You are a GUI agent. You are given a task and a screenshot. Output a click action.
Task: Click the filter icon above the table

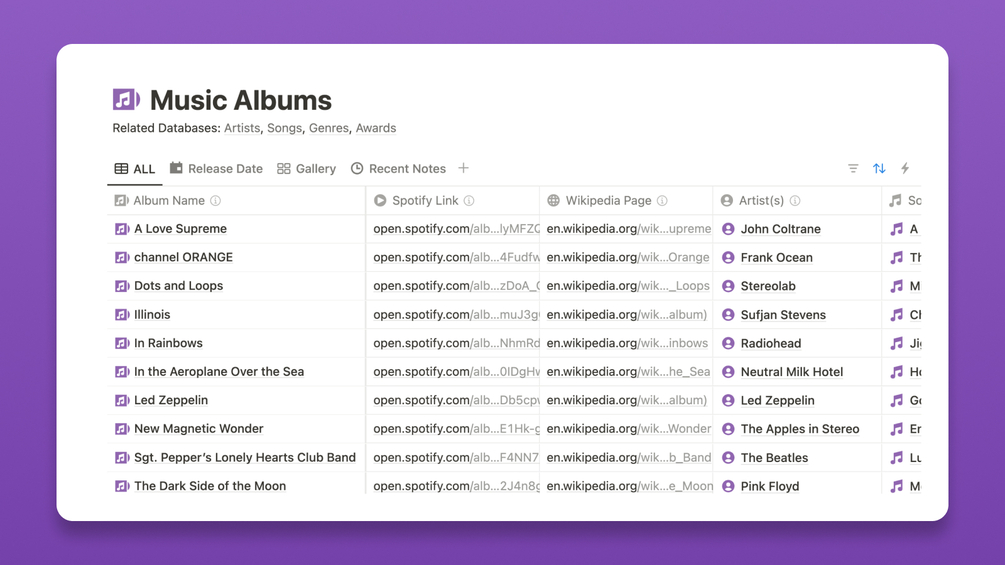(853, 169)
